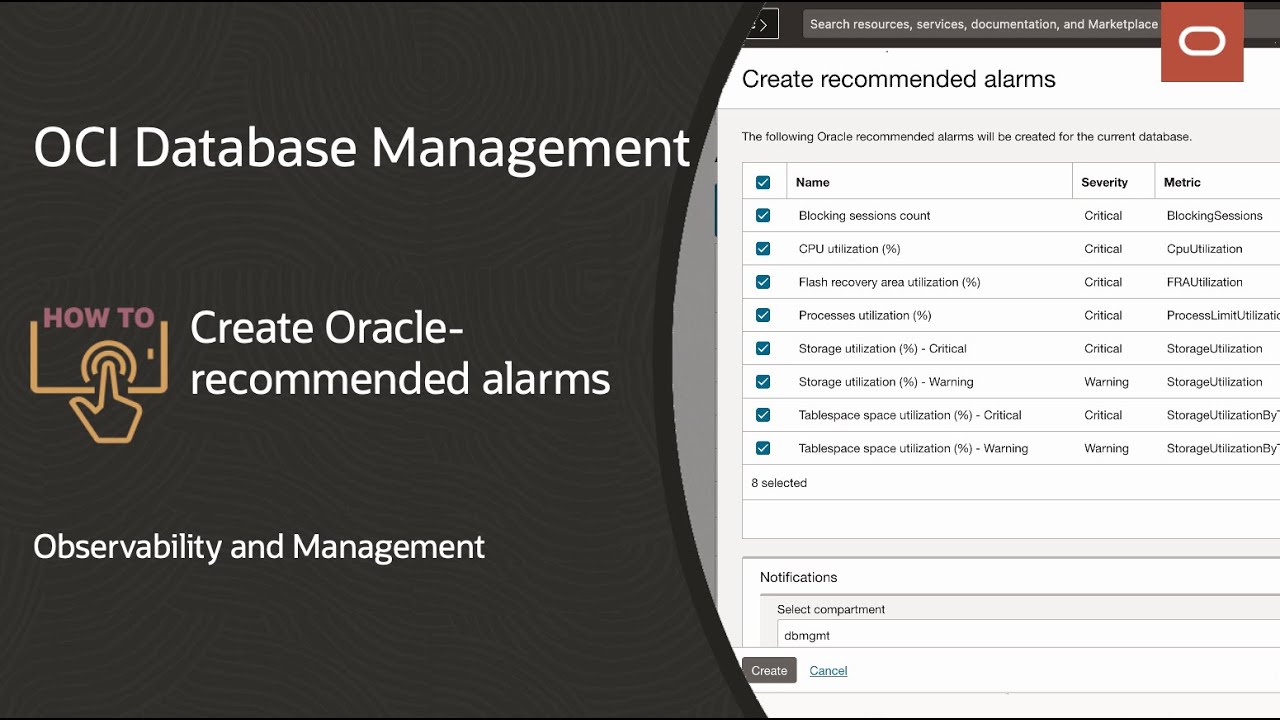Uncheck Storage utilization (%) - Critical alarm
The width and height of the screenshot is (1280, 720).
pos(763,348)
